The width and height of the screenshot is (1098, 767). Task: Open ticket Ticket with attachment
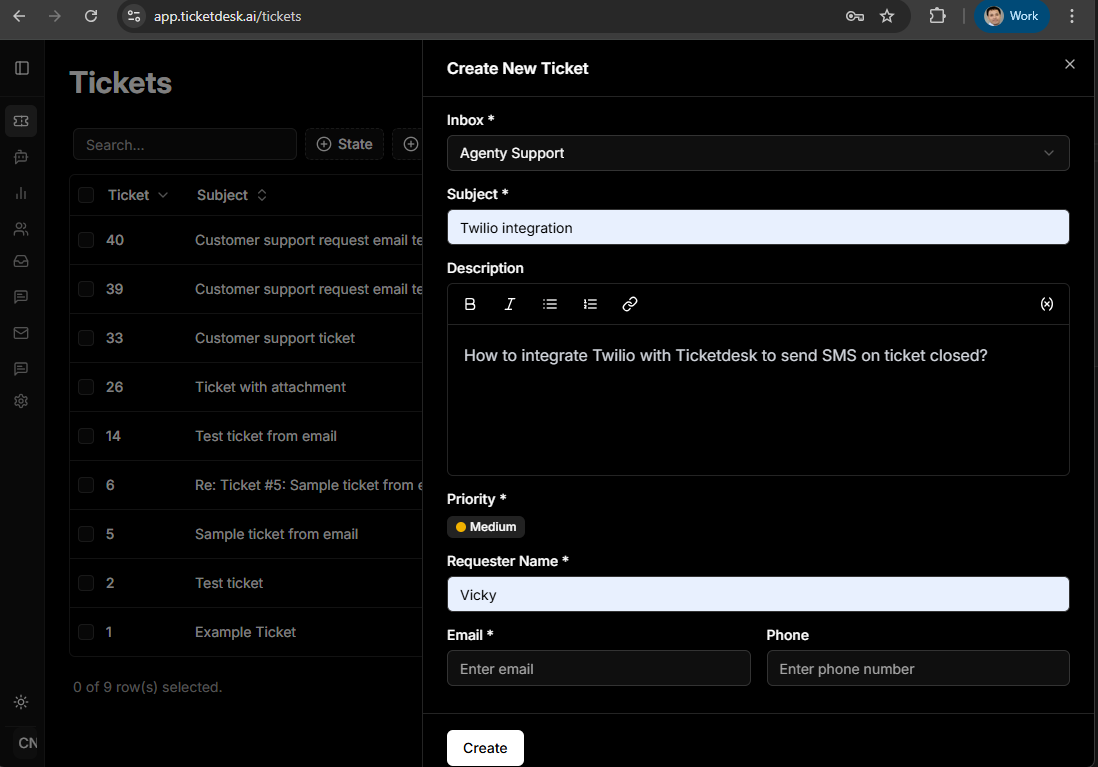coord(270,387)
